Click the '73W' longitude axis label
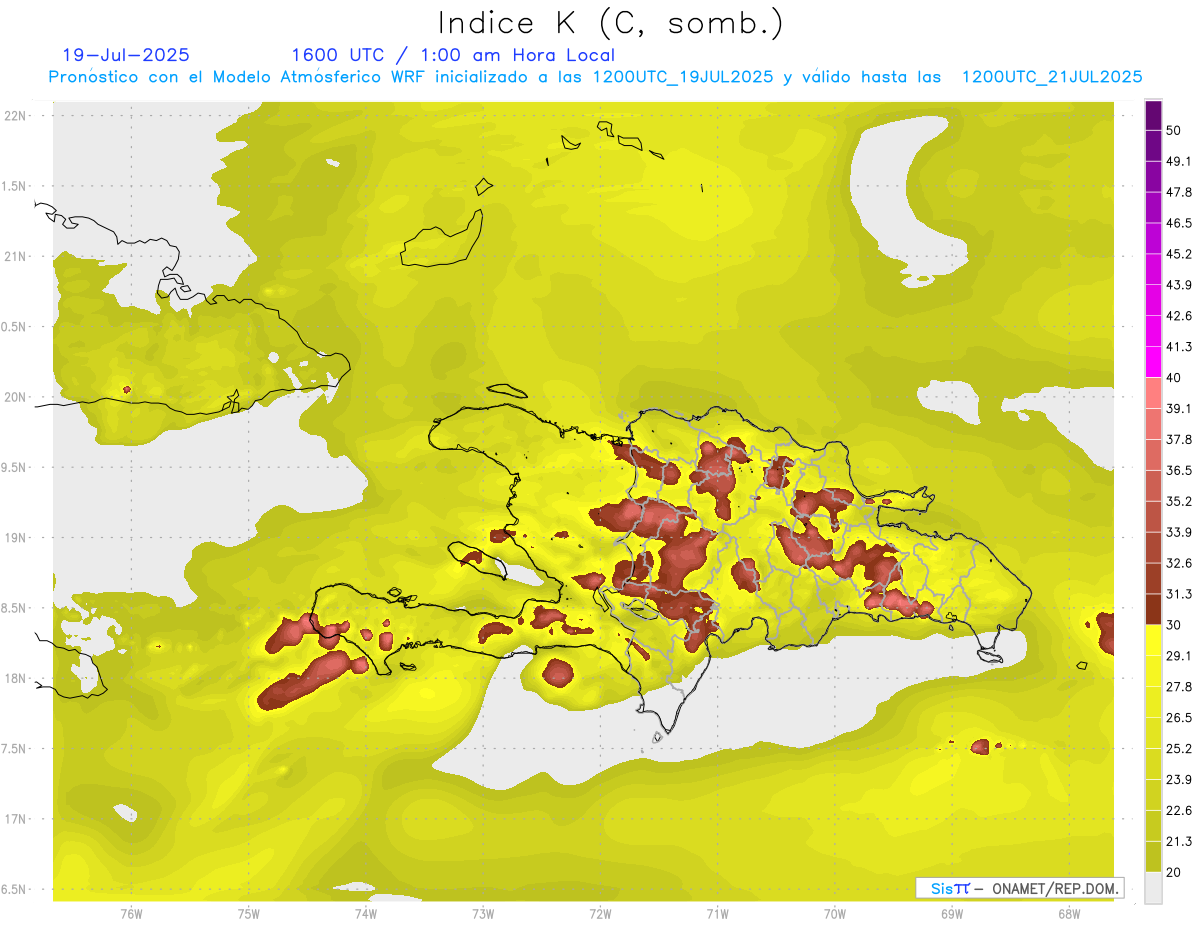Screen dimensions: 1200x927 (483, 914)
